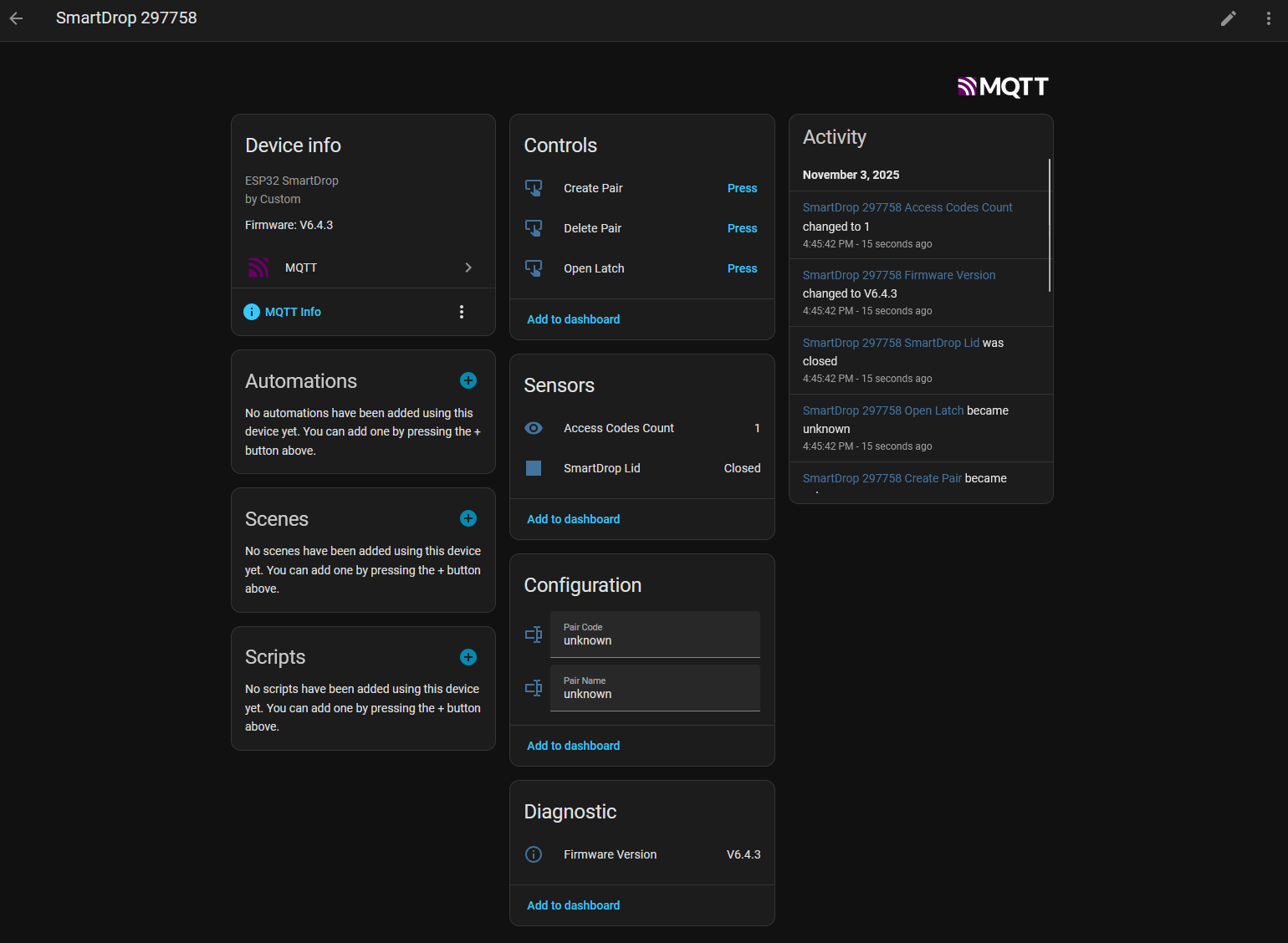Viewport: 1288px width, 943px height.
Task: Add a new automation with the plus button
Action: (x=468, y=380)
